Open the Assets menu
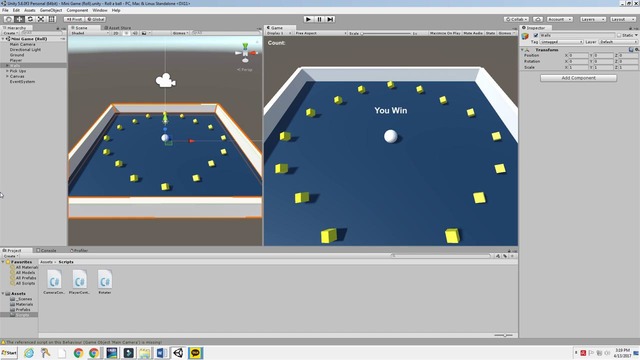 pos(30,10)
